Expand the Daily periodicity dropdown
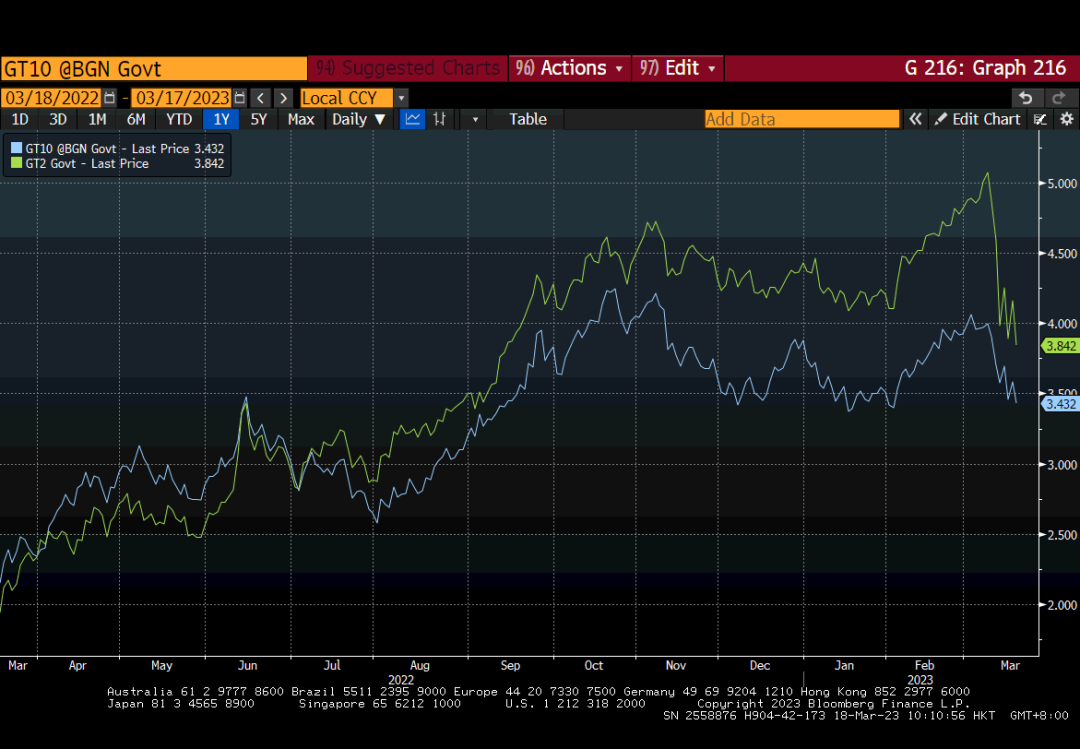 click(358, 119)
